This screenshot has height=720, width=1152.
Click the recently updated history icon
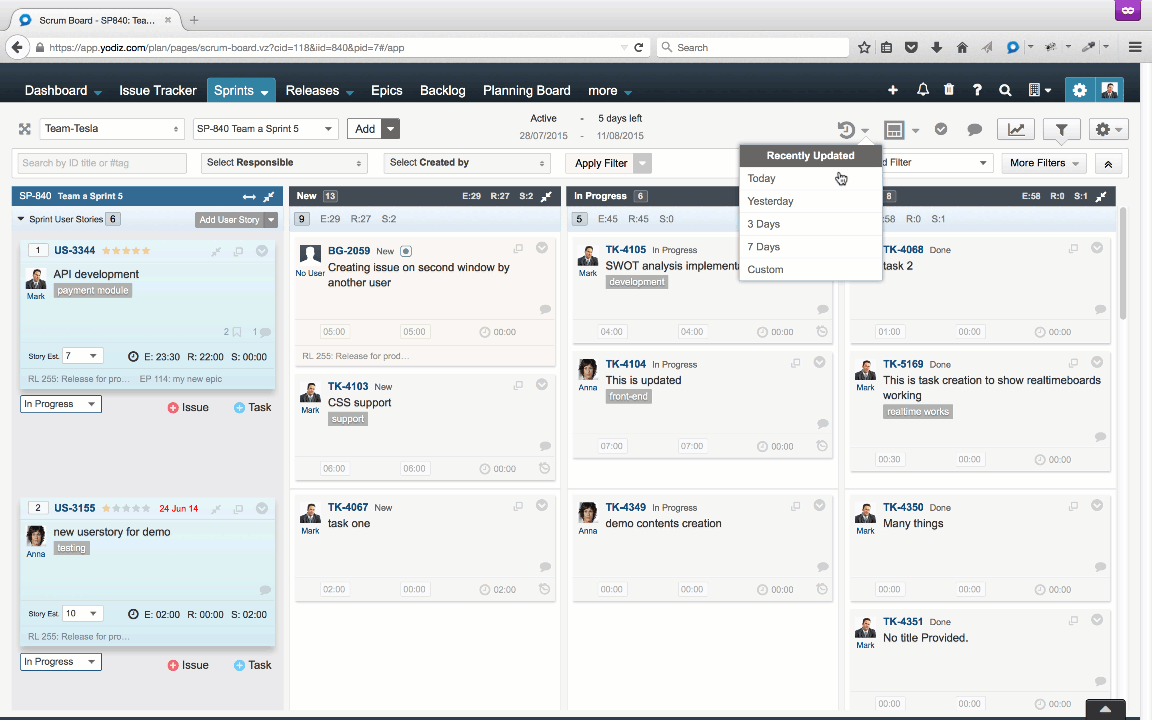point(846,129)
